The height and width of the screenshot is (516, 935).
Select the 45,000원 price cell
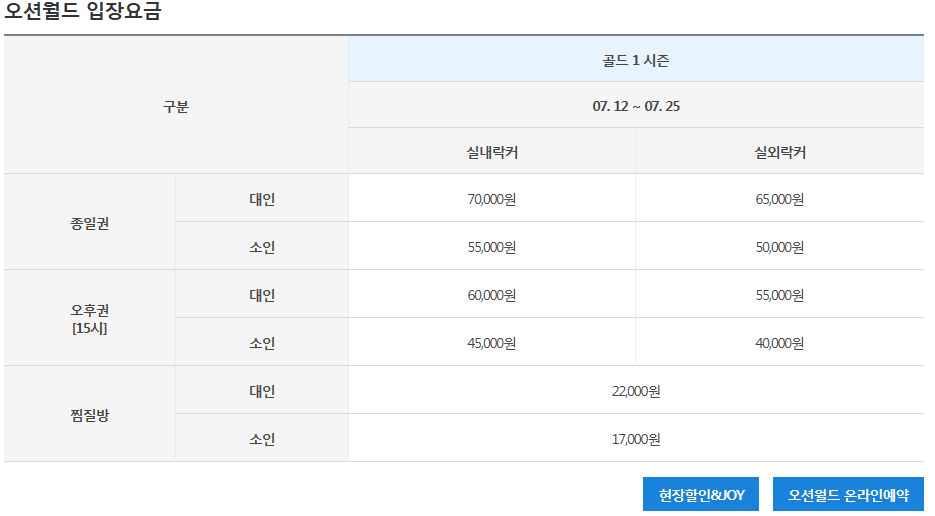(491, 343)
